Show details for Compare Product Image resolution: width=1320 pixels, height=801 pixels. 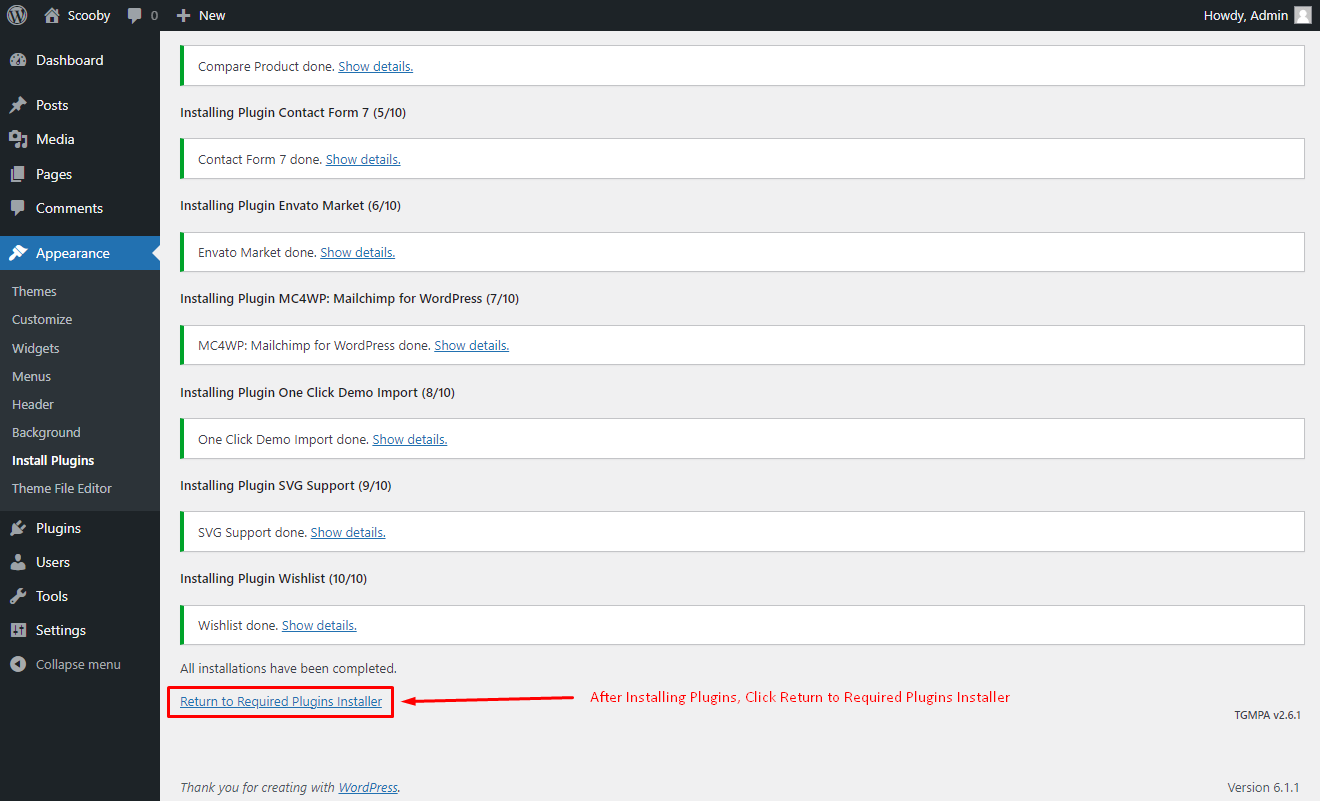375,66
